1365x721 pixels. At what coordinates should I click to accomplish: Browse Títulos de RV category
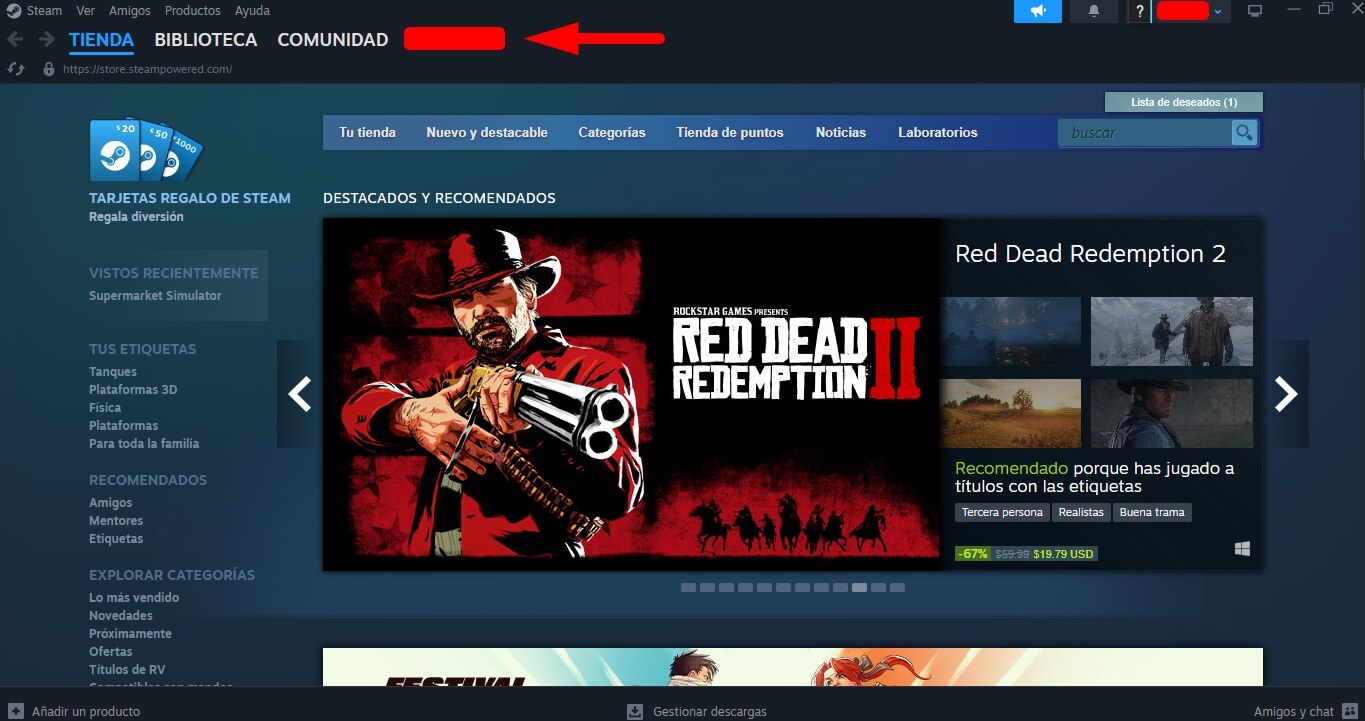coord(127,670)
